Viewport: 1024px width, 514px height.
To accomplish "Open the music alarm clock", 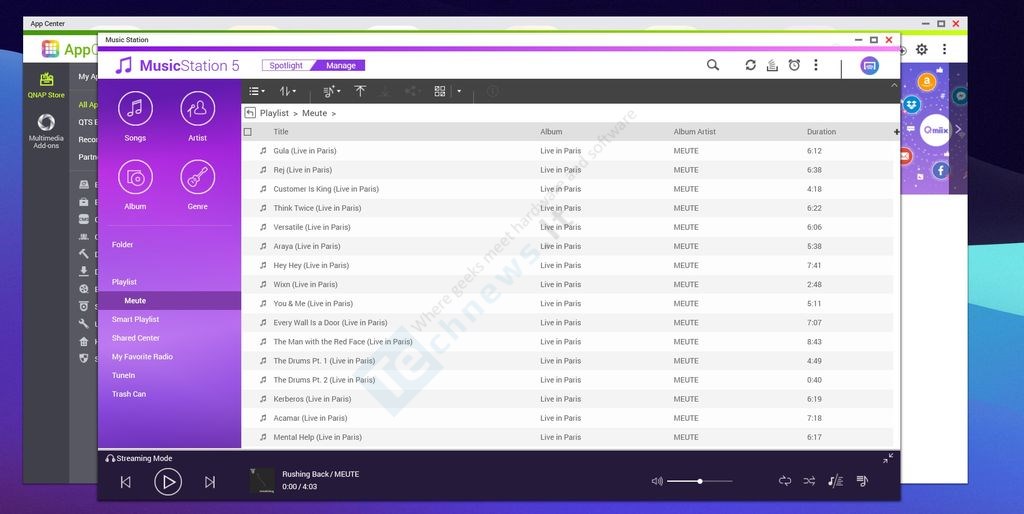I will [x=794, y=65].
